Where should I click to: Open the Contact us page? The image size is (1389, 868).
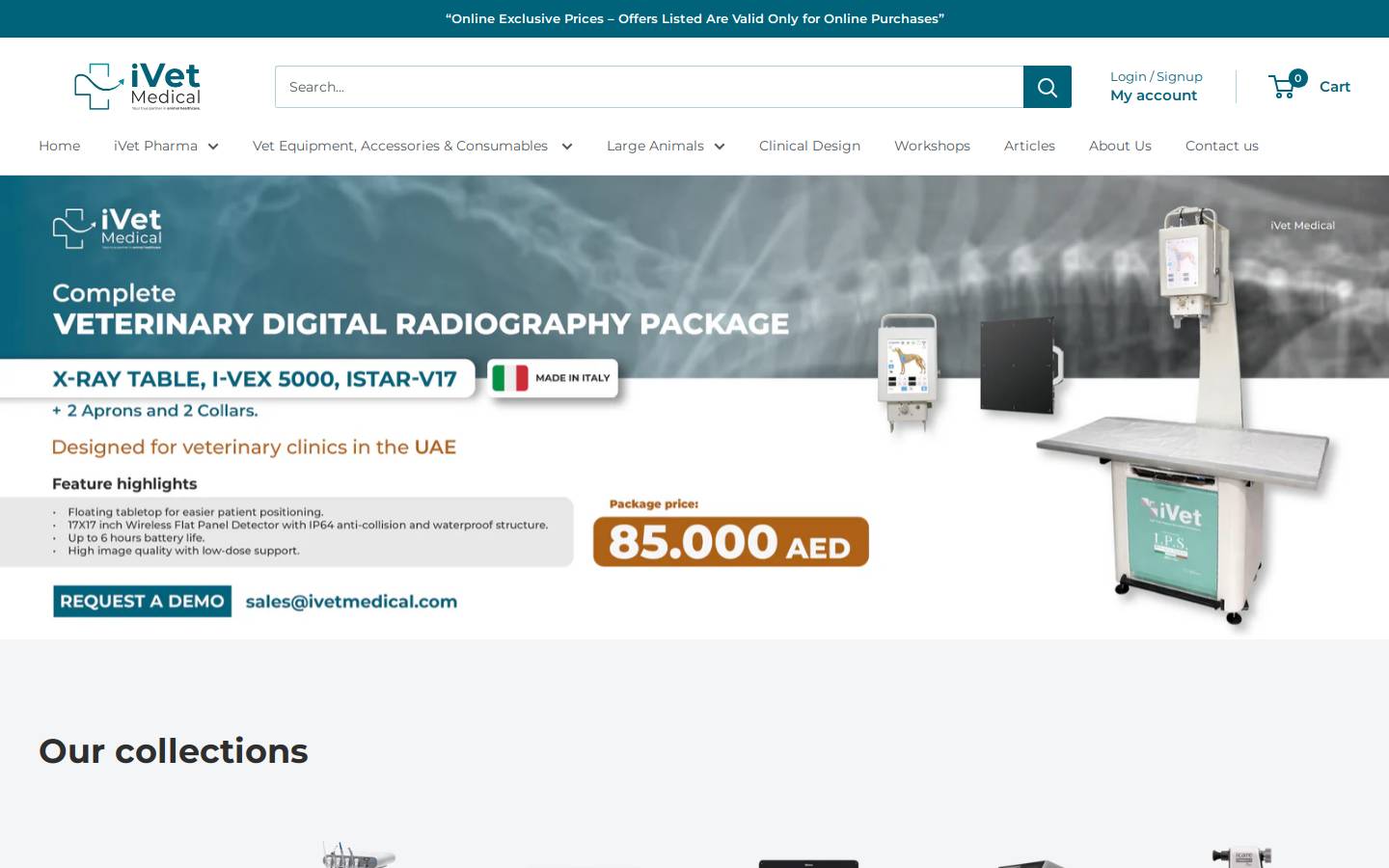coord(1221,146)
